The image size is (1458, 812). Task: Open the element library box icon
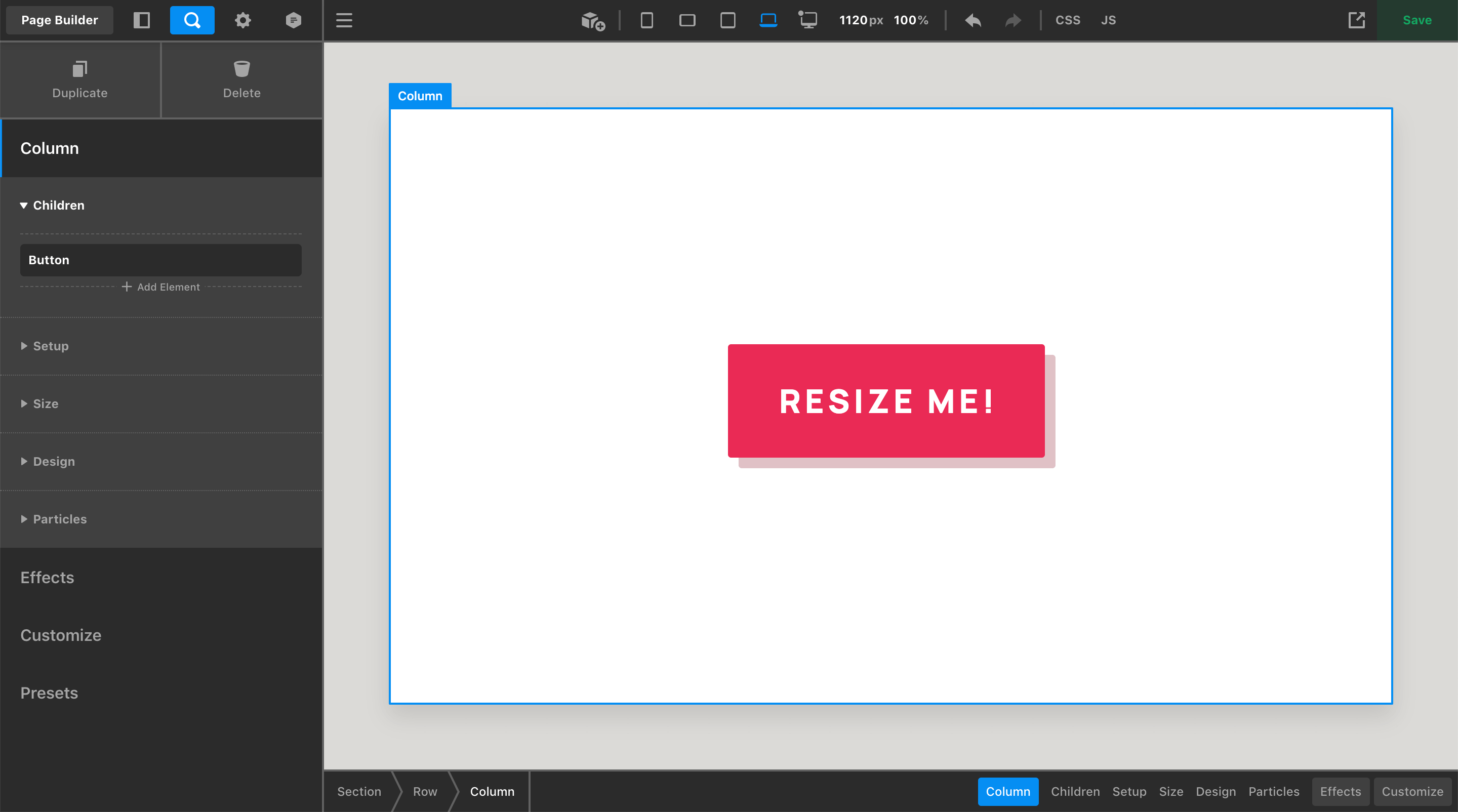[592, 20]
